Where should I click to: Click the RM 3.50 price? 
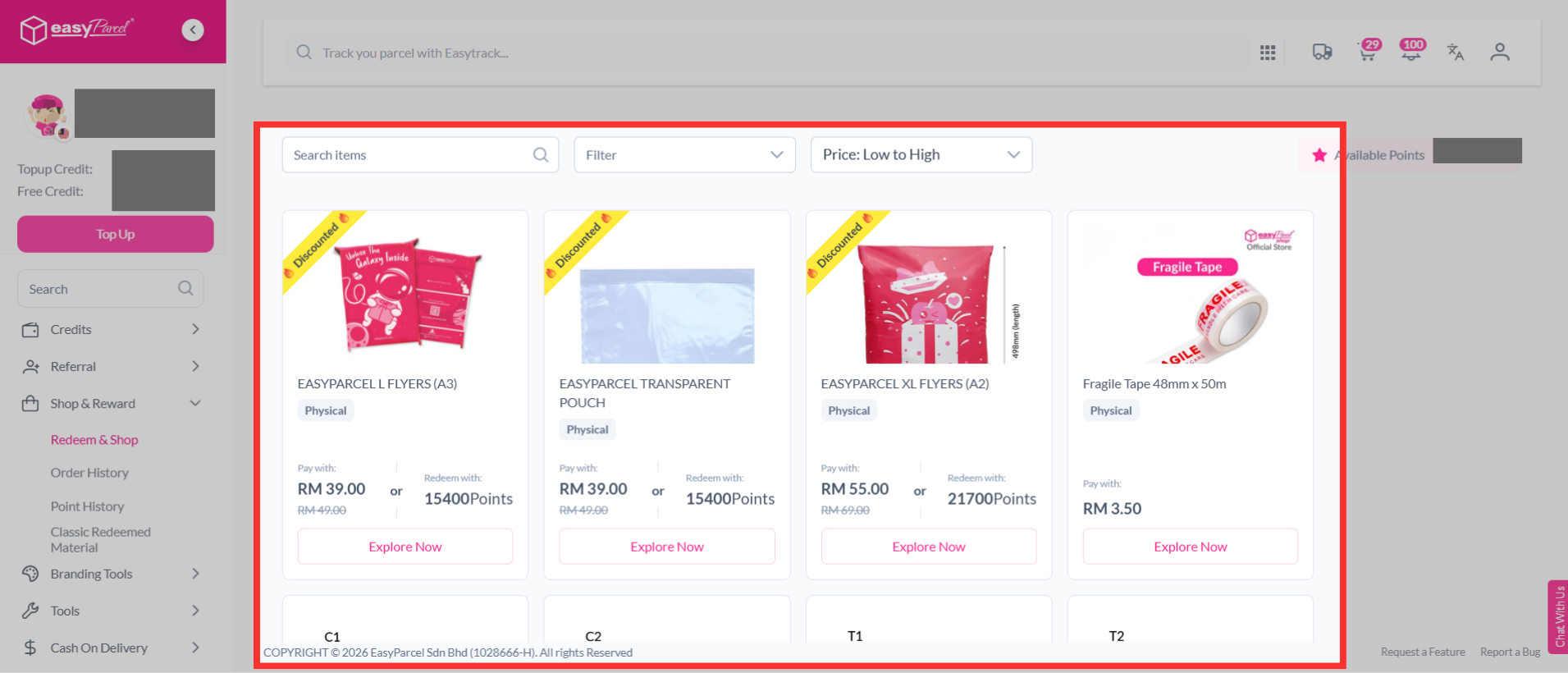click(x=1112, y=509)
